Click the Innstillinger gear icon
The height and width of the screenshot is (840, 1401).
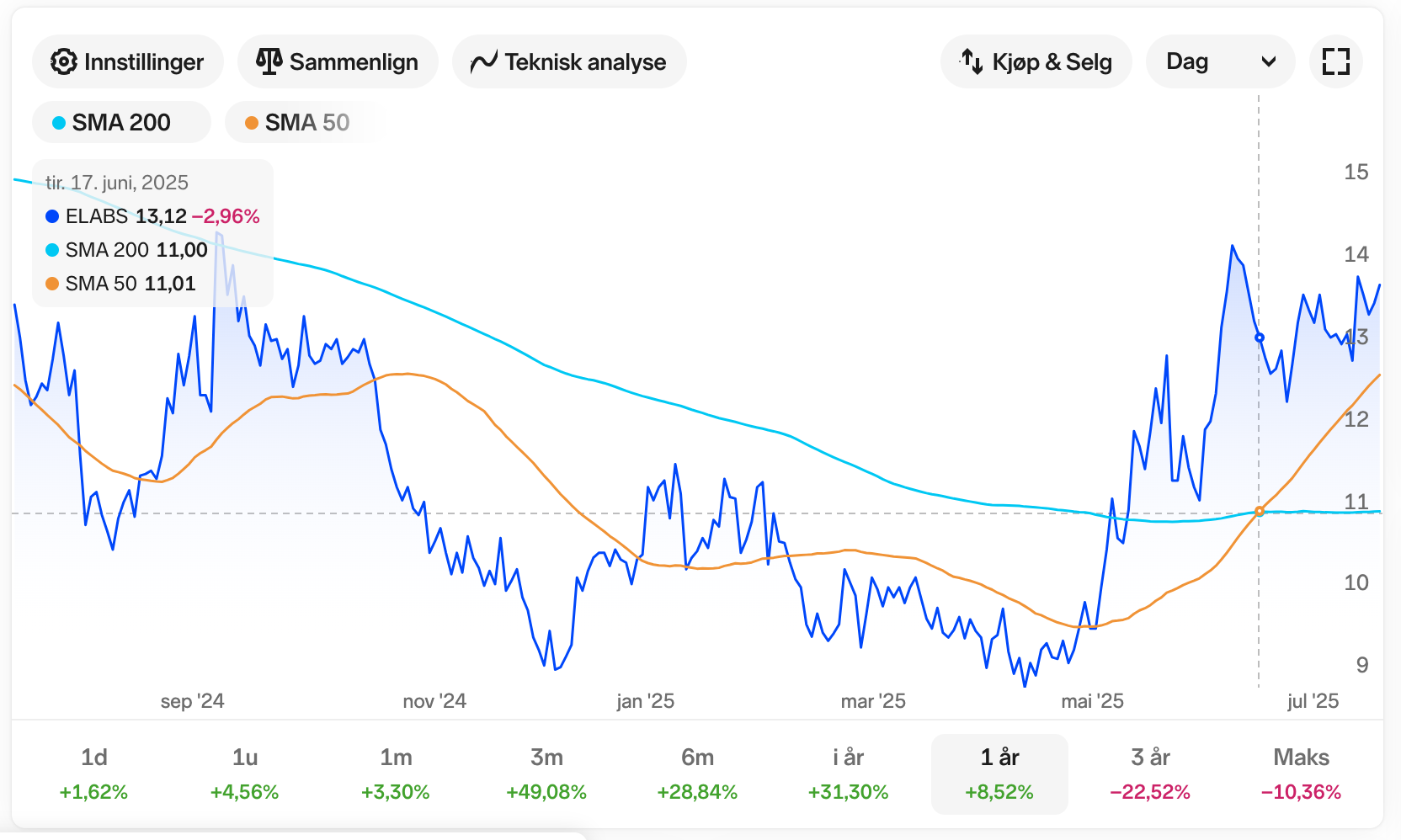click(x=63, y=61)
